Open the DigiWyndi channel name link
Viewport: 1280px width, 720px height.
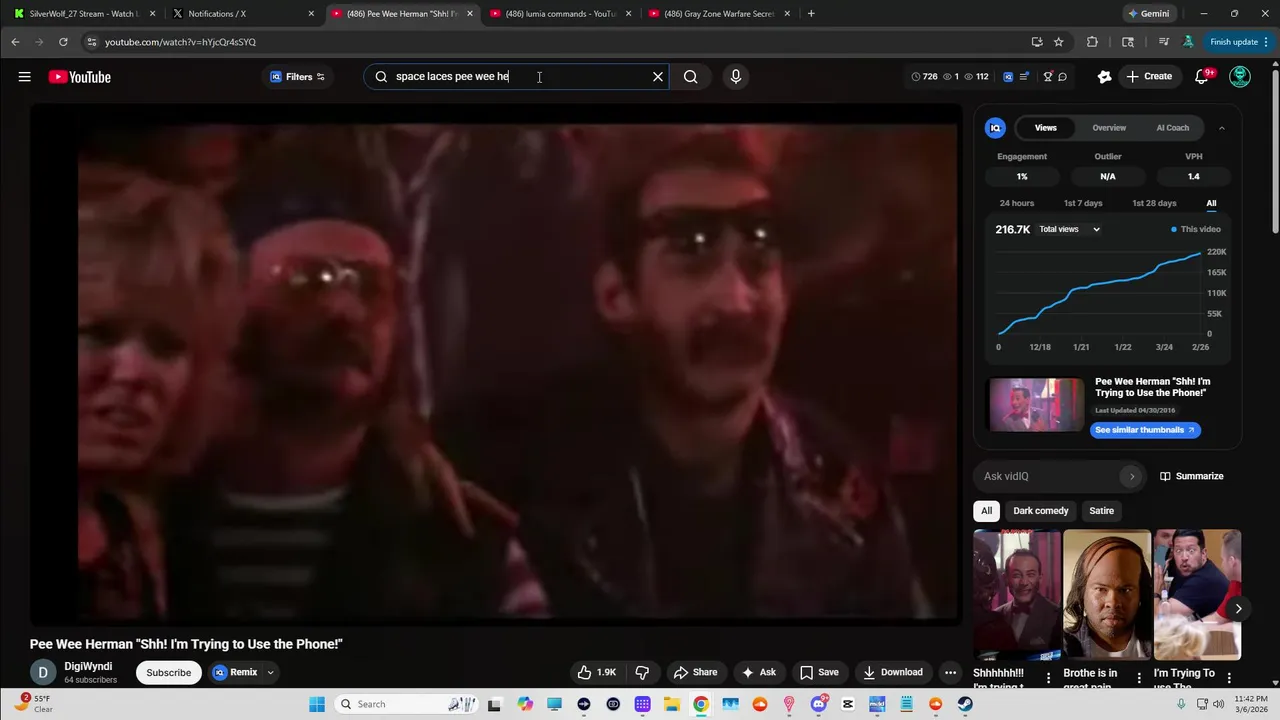[x=88, y=666]
